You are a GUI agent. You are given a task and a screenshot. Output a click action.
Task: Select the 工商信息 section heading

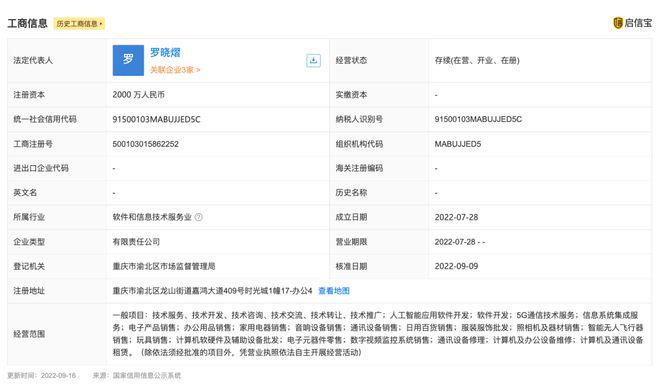[x=27, y=23]
